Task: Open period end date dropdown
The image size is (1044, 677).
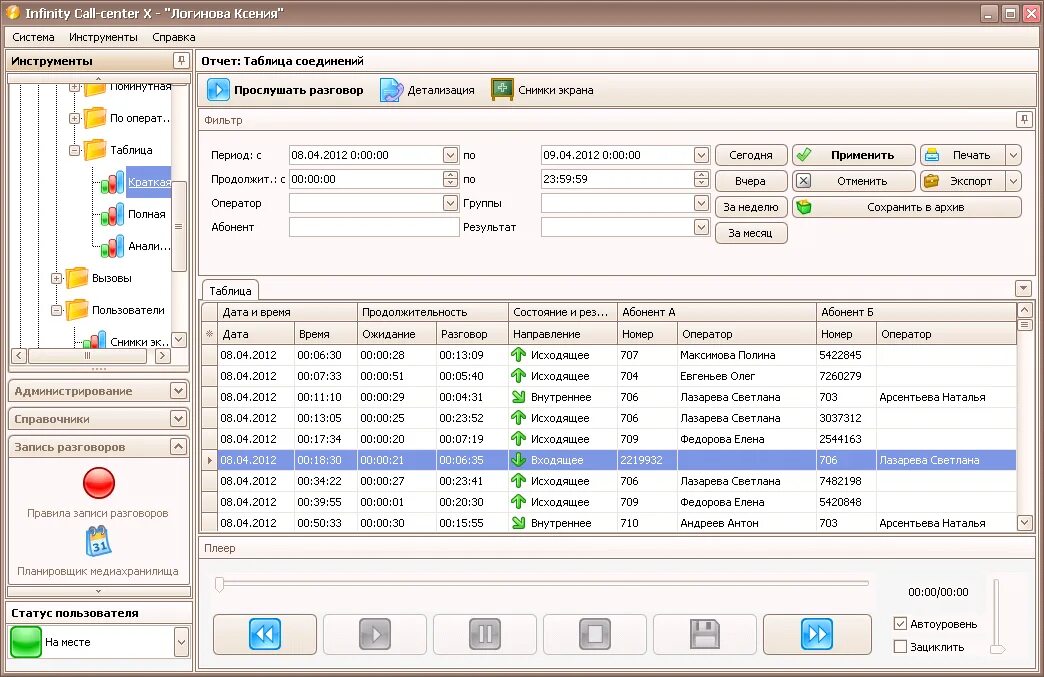Action: tap(701, 155)
